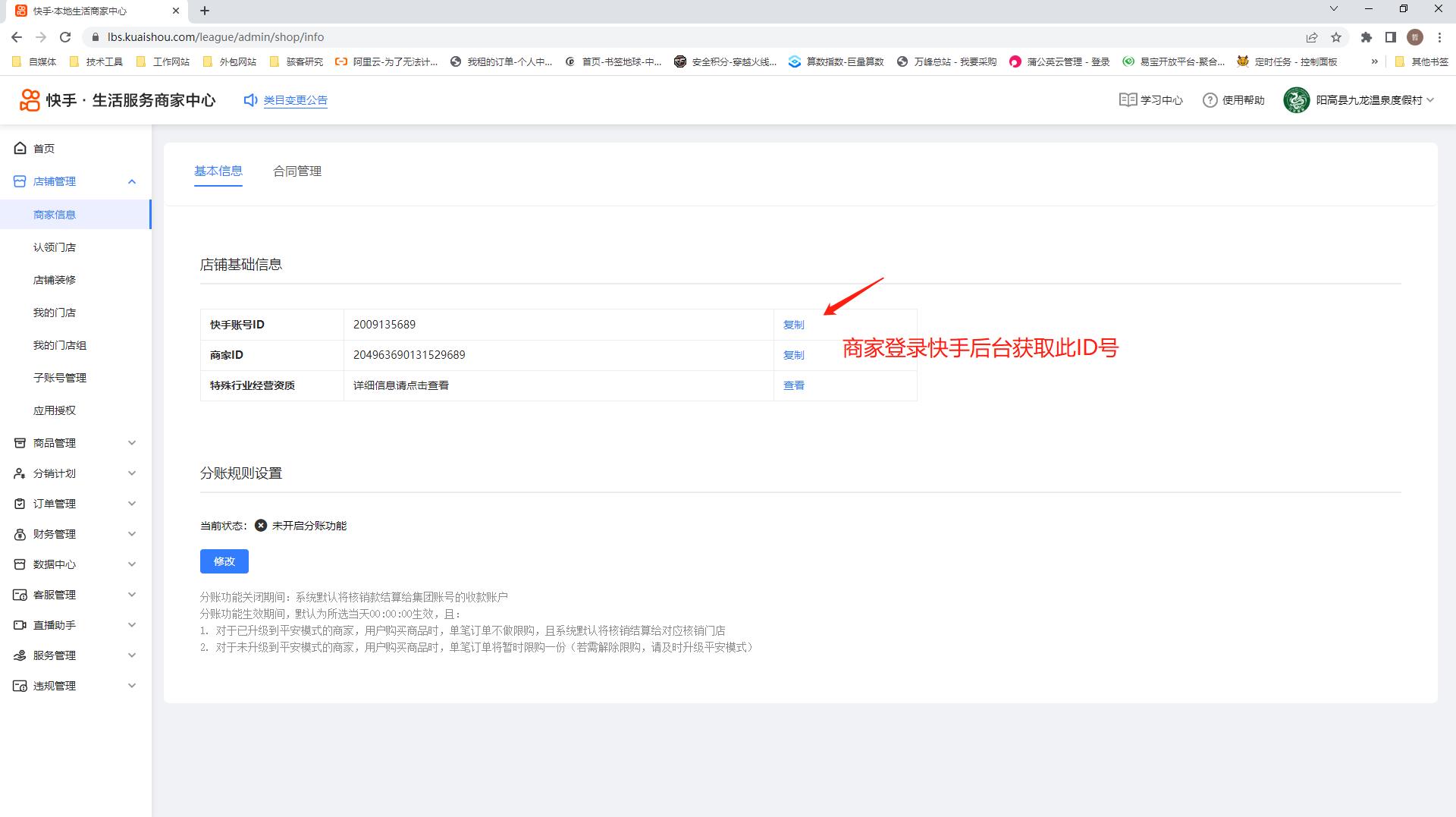Click the browser address bar URL
Screen dimensions: 1456x817
215,37
